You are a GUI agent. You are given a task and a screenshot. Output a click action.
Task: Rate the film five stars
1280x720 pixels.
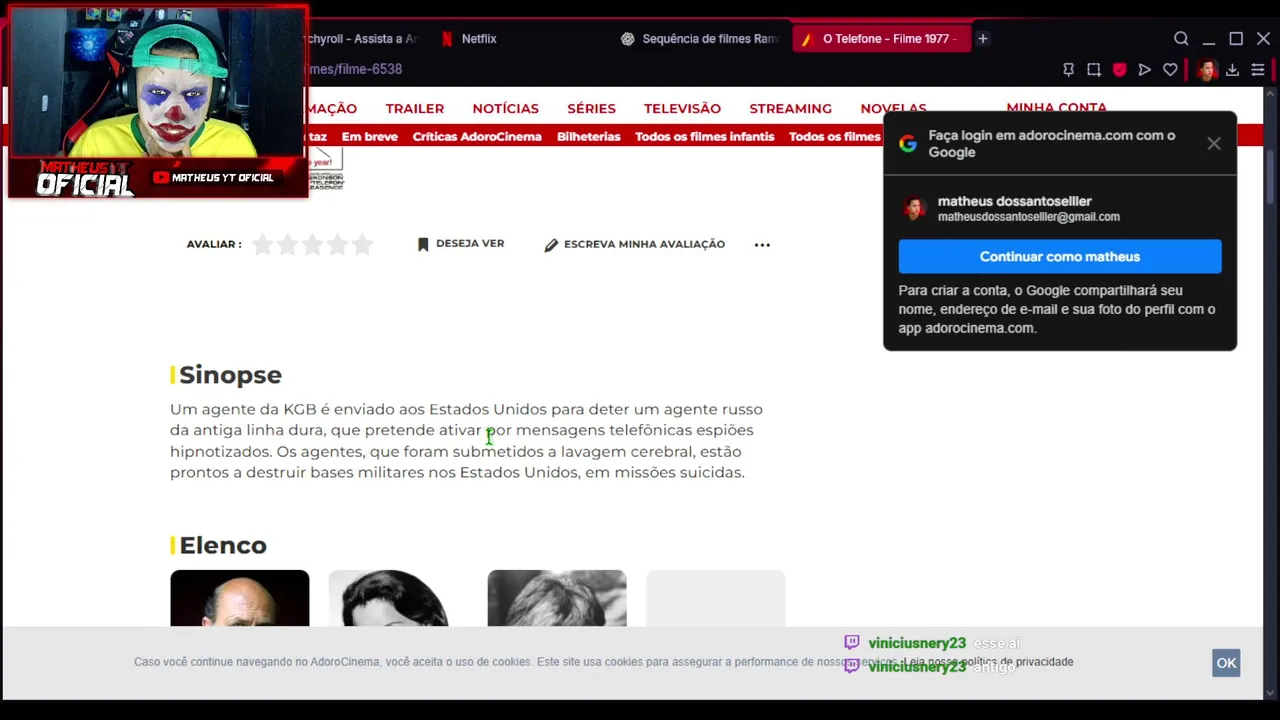(363, 244)
